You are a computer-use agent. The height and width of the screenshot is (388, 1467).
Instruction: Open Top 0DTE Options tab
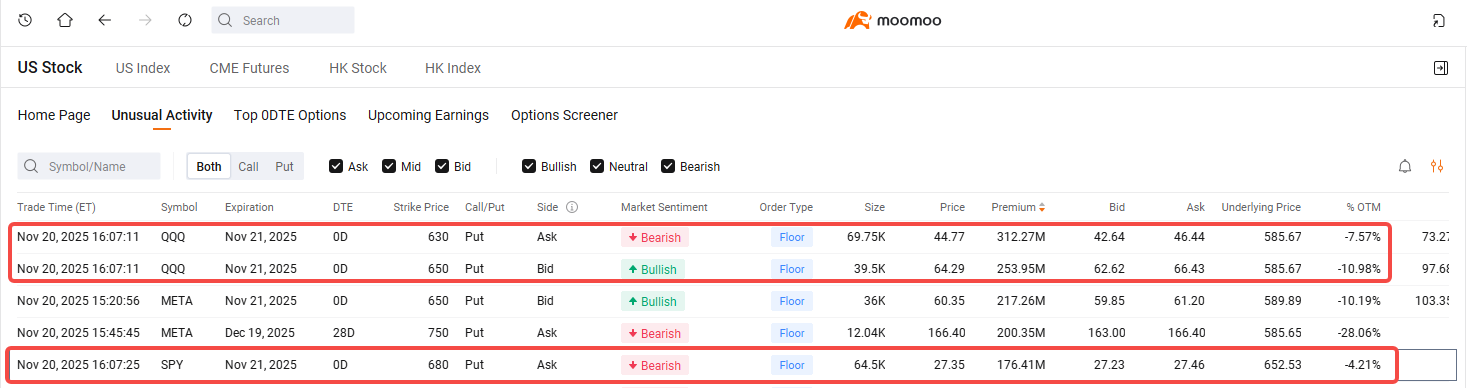[x=290, y=115]
